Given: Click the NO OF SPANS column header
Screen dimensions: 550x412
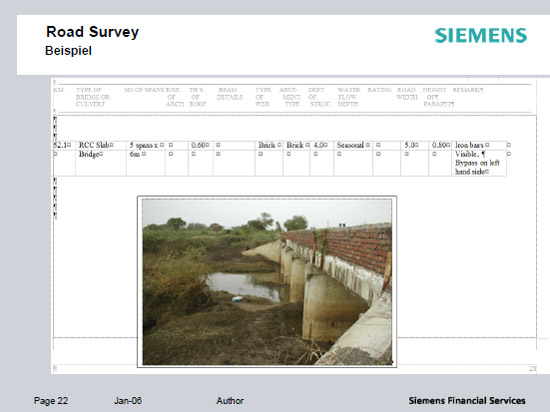Looking at the screenshot, I should [144, 90].
